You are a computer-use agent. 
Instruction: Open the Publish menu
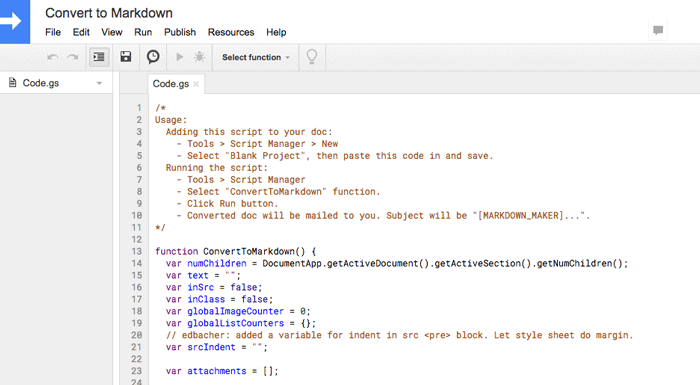pyautogui.click(x=180, y=32)
